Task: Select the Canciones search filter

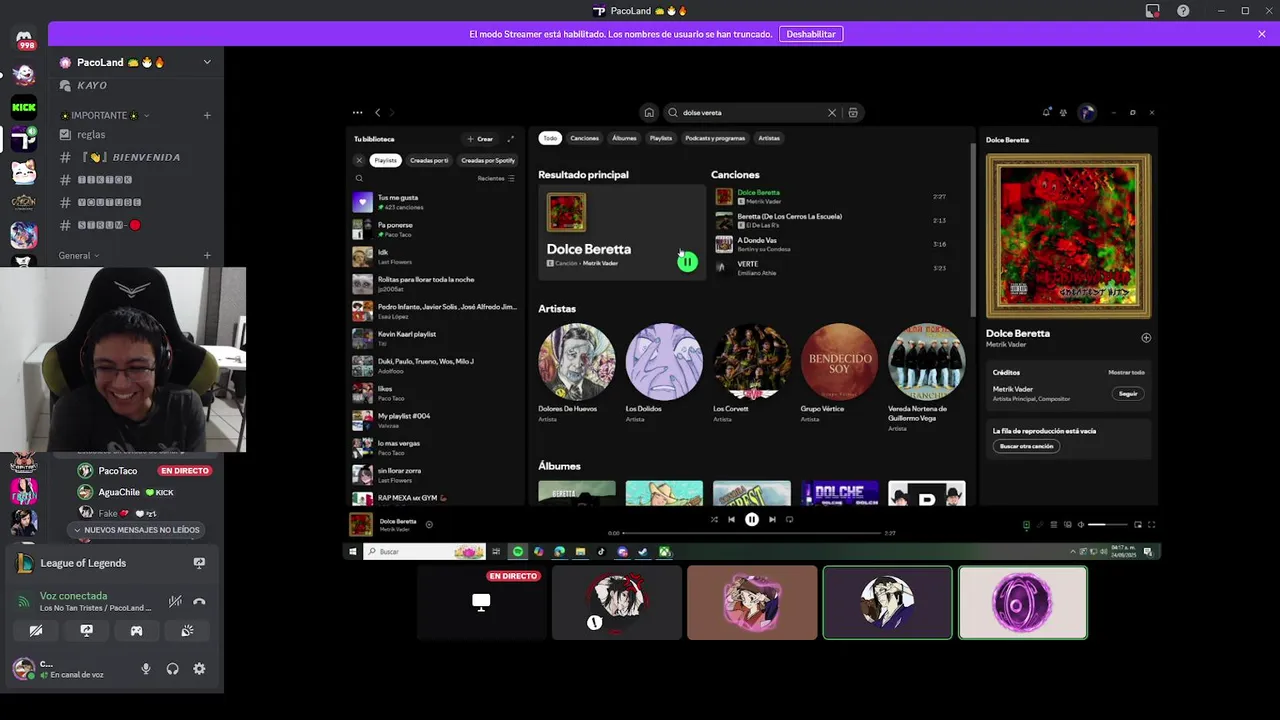Action: click(x=584, y=138)
